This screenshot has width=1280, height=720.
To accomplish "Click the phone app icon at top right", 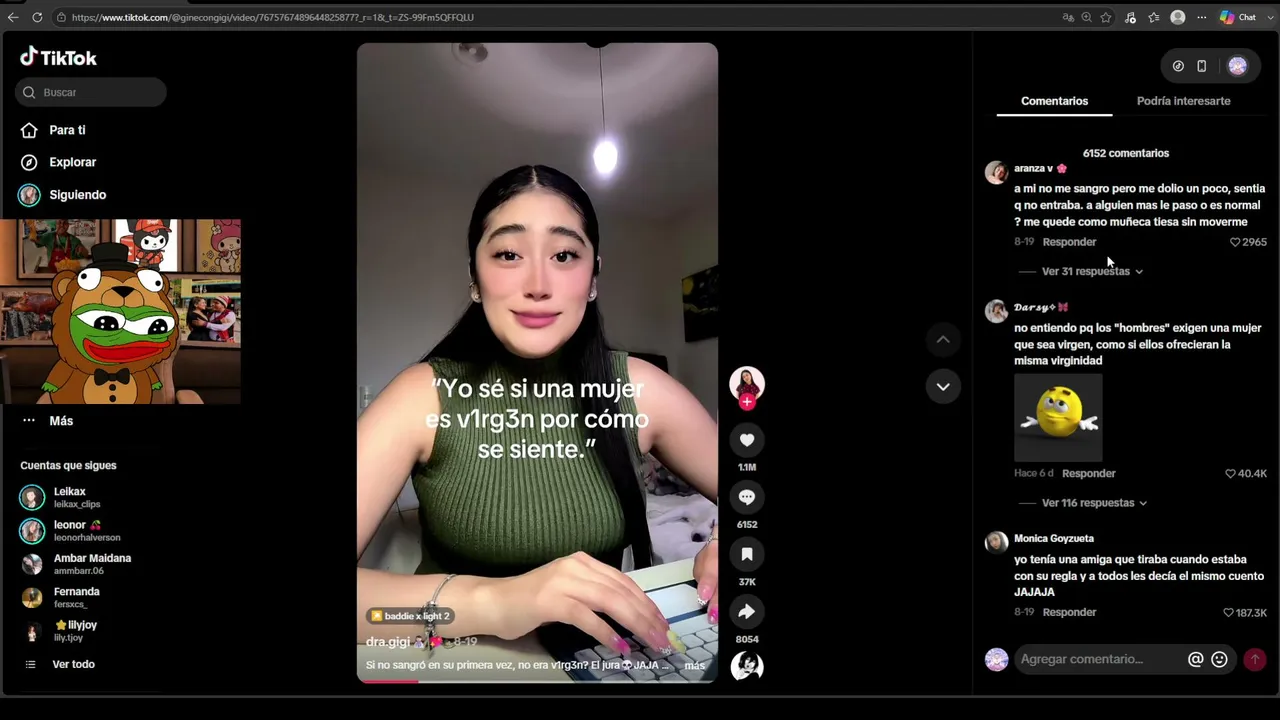I will tap(1202, 66).
